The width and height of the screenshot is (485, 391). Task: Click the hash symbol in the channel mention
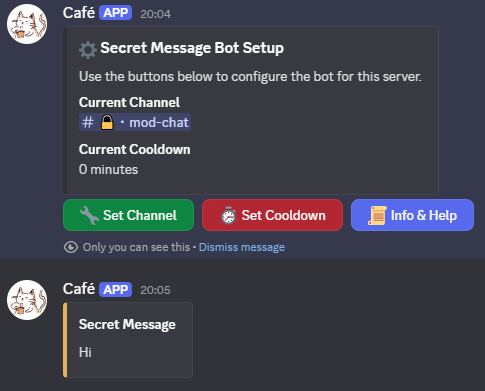[88, 122]
